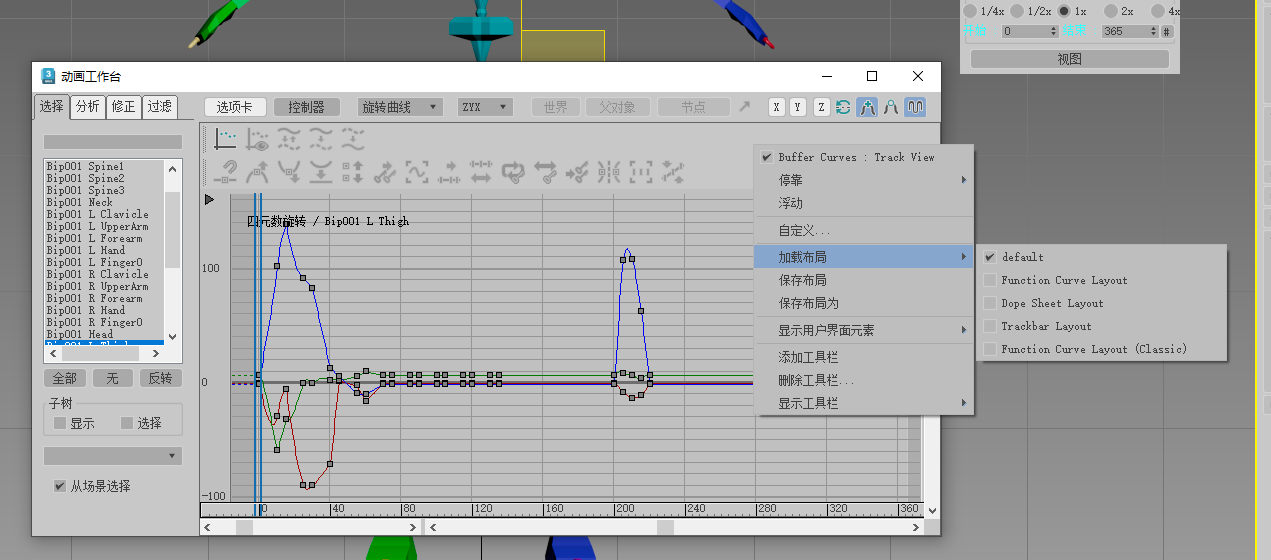Select Dope Sheet Layout option
Image resolution: width=1271 pixels, height=560 pixels.
[1102, 303]
